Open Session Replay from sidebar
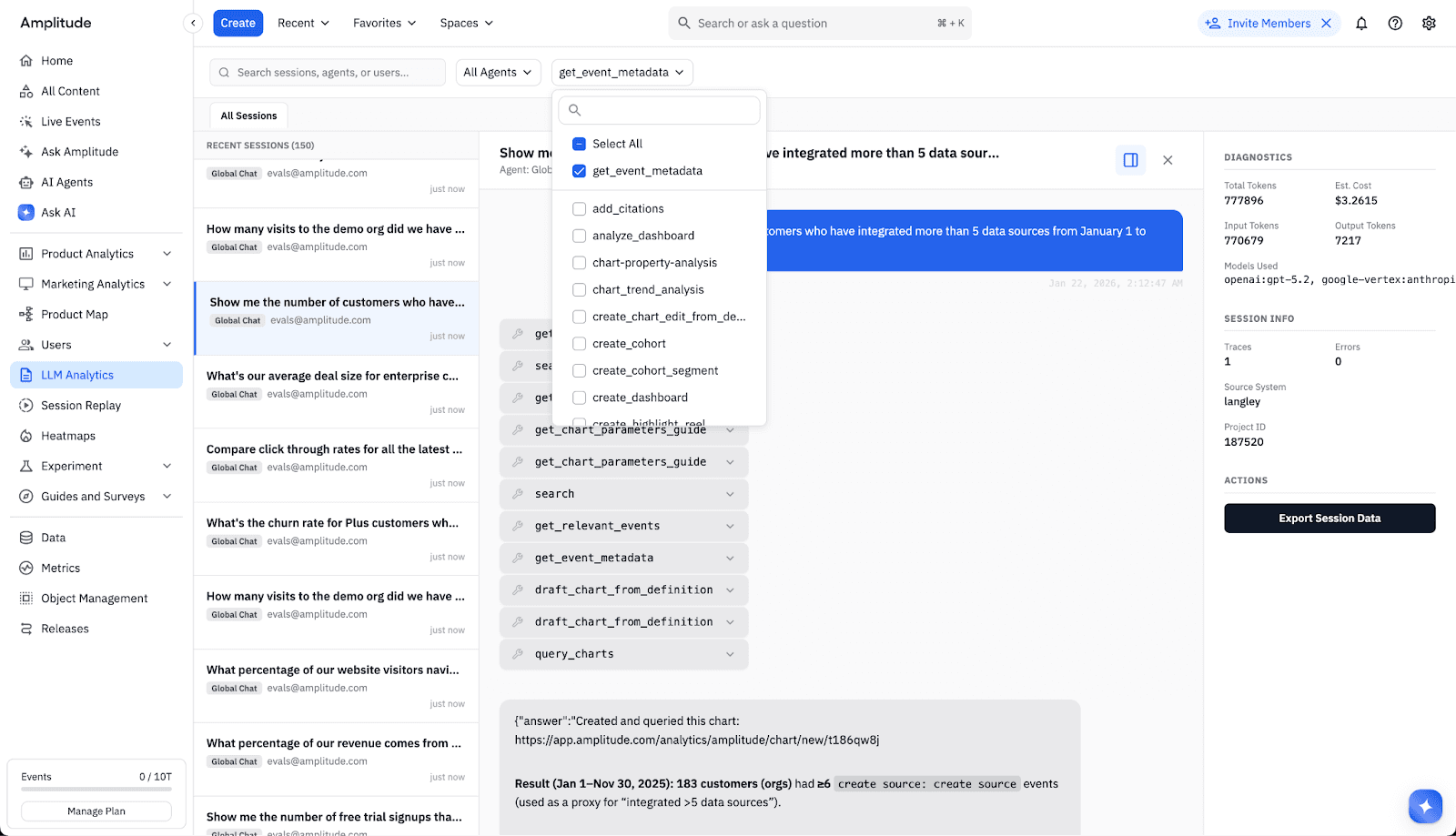1456x836 pixels. 81,406
